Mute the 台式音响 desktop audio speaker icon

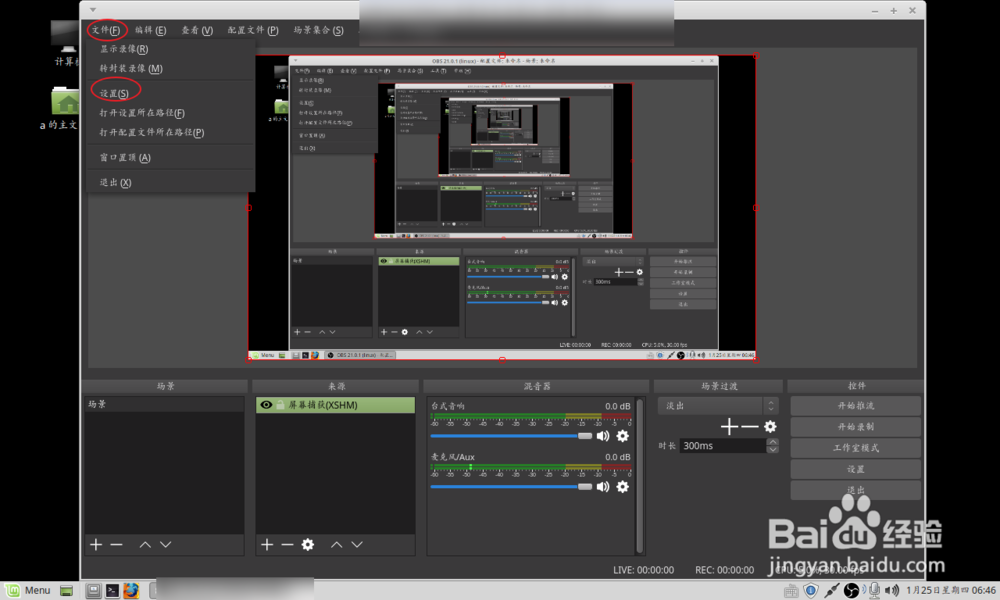pos(605,436)
